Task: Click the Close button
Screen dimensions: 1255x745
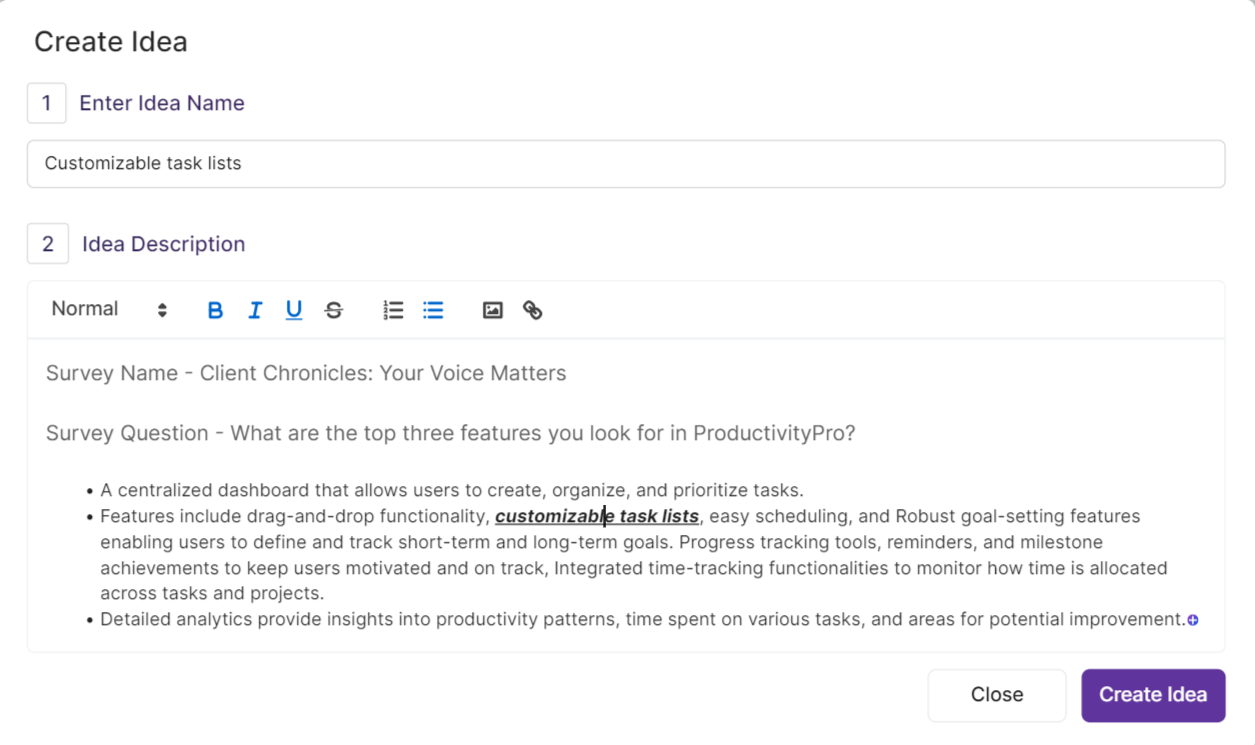Action: 996,694
